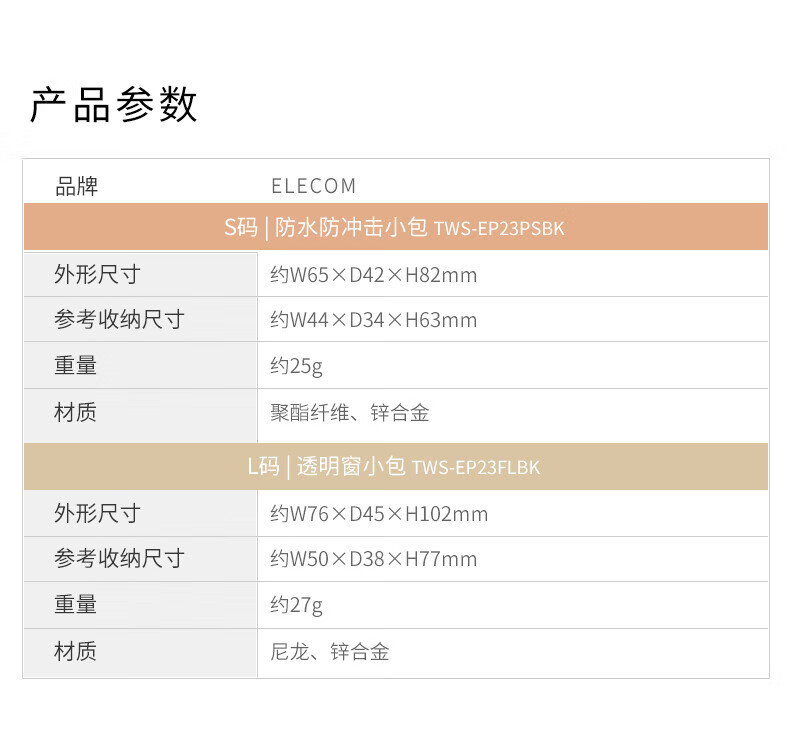Select the 约W44×D34×H63mm storage size value

coord(373,321)
